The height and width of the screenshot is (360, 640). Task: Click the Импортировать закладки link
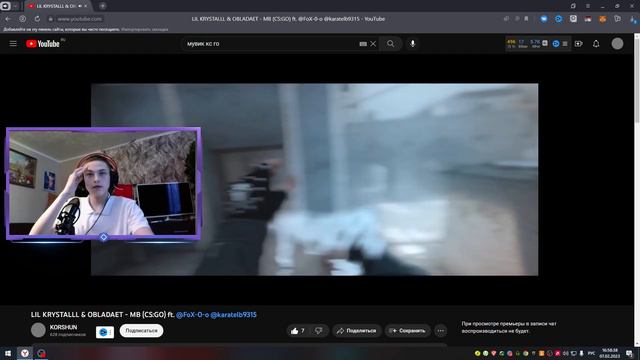[145, 29]
